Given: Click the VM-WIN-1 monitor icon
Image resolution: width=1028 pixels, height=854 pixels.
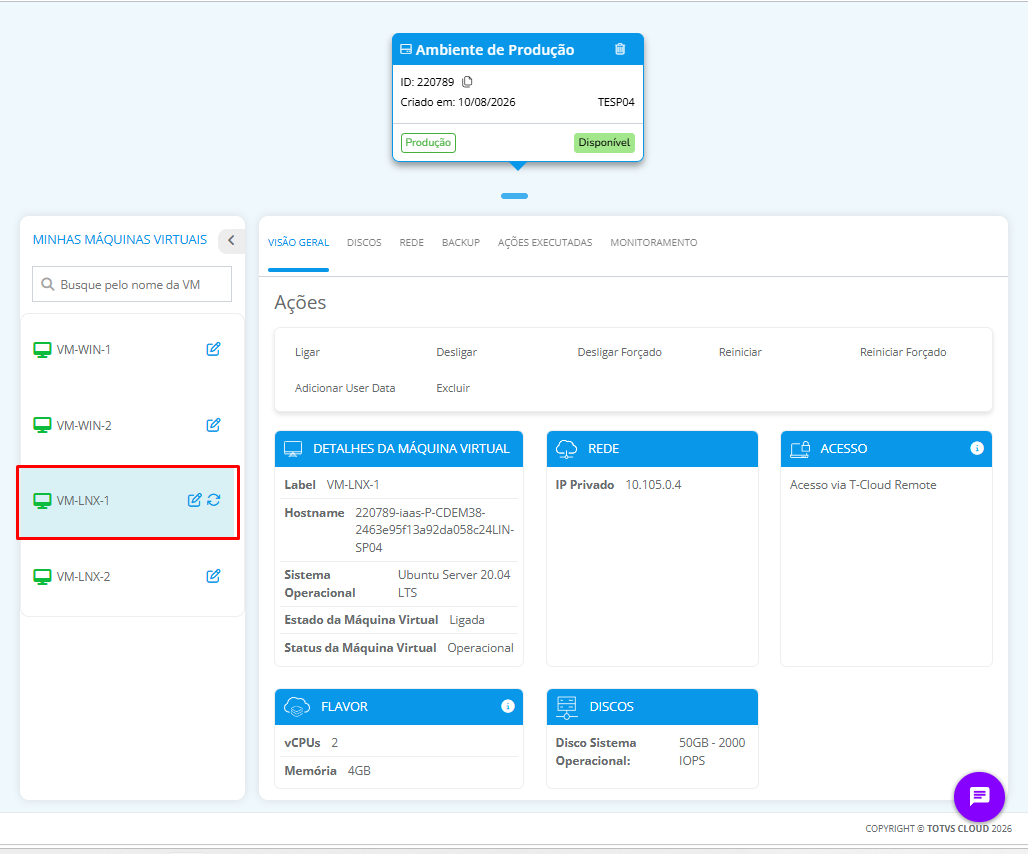Looking at the screenshot, I should (x=42, y=350).
